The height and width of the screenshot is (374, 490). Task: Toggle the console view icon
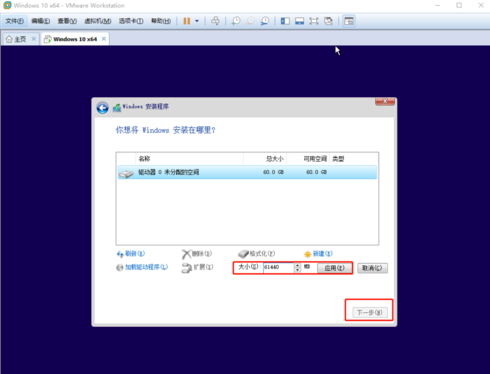tap(349, 21)
